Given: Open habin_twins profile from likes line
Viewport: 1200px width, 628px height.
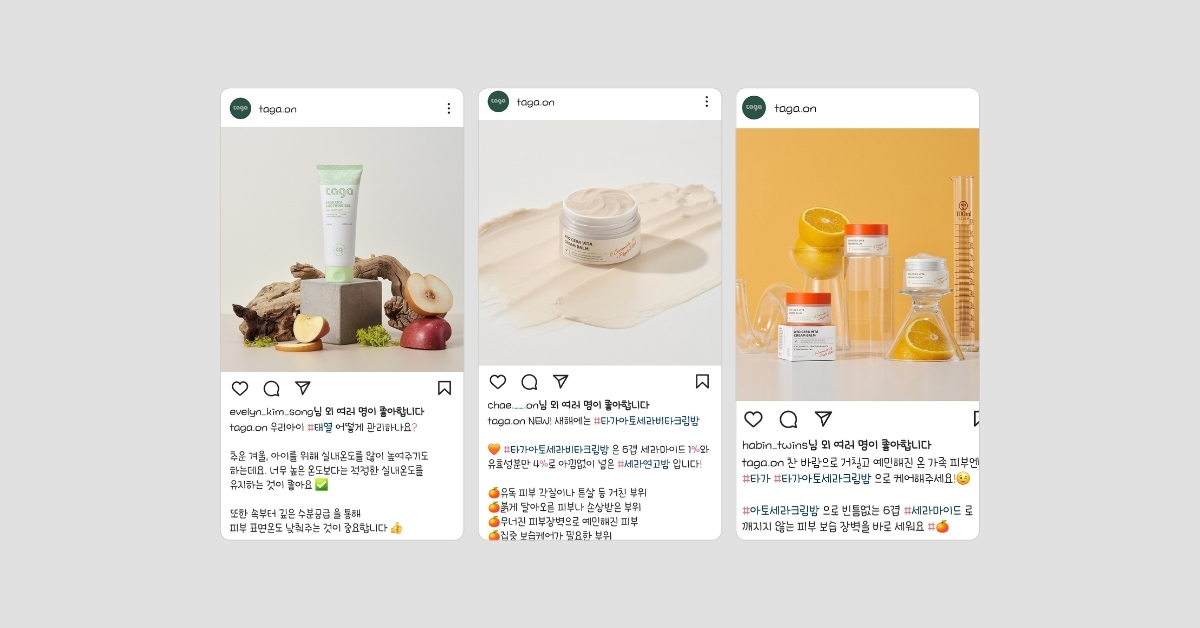Looking at the screenshot, I should pos(775,445).
